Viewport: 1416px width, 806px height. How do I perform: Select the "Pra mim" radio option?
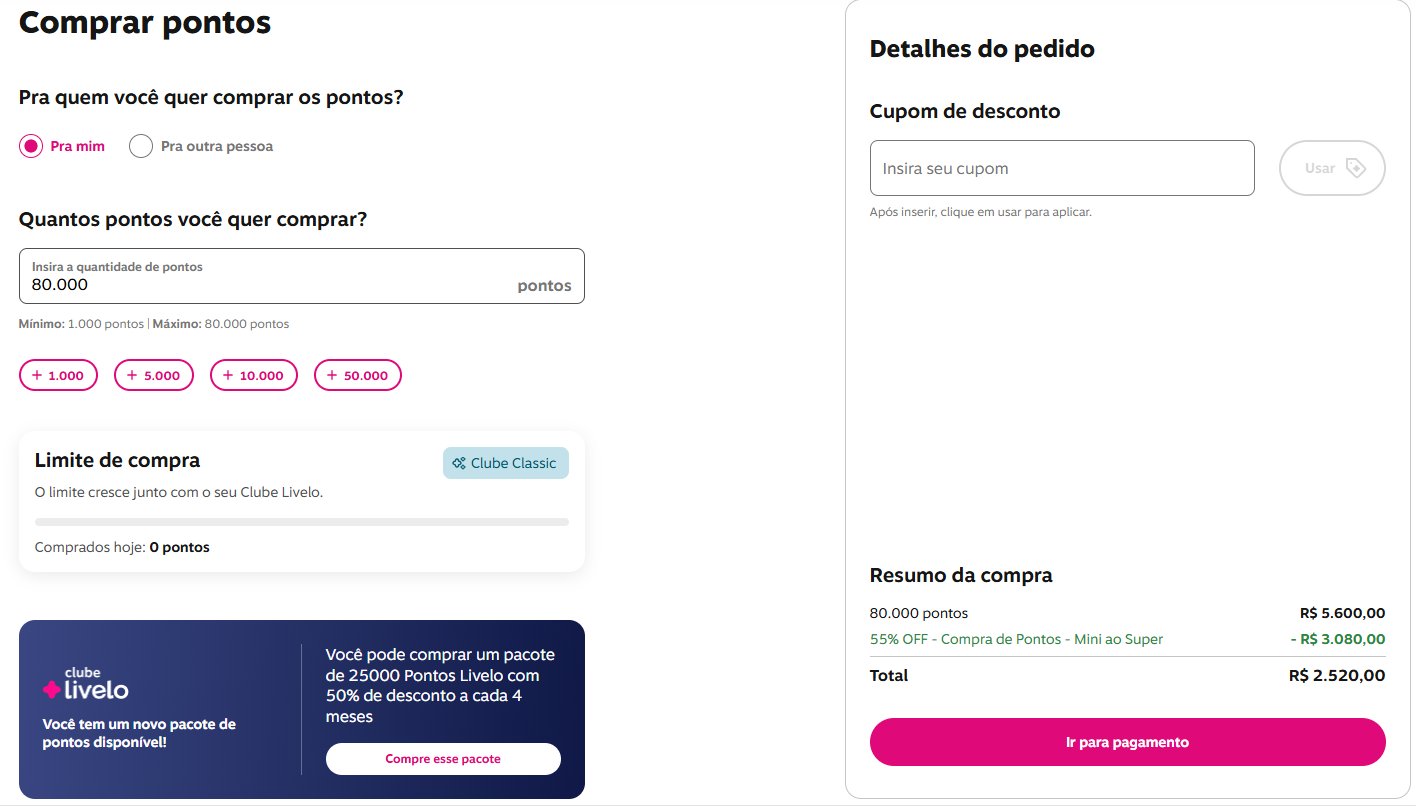coord(31,146)
